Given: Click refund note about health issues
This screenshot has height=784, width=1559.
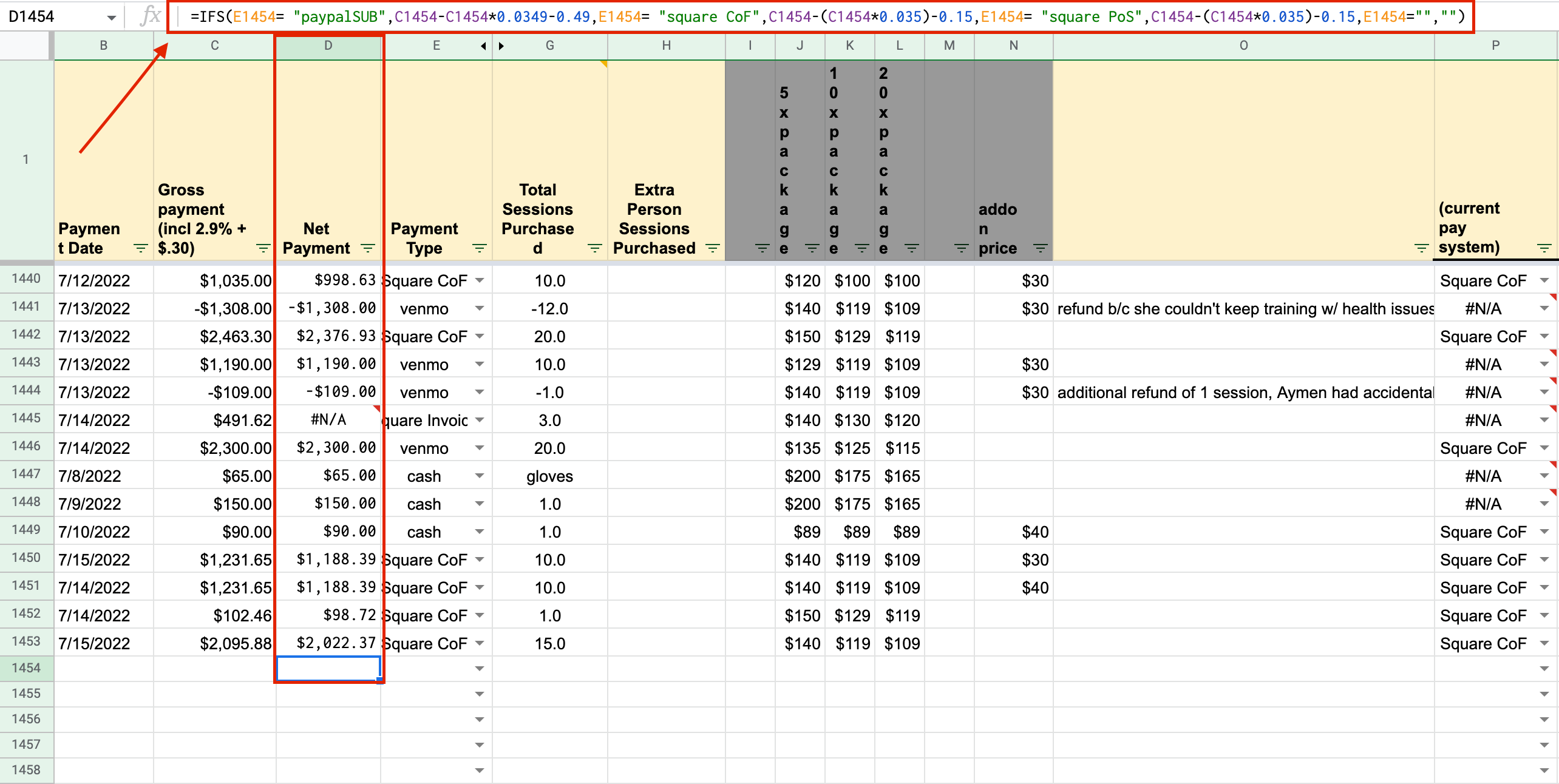Looking at the screenshot, I should (x=1244, y=308).
